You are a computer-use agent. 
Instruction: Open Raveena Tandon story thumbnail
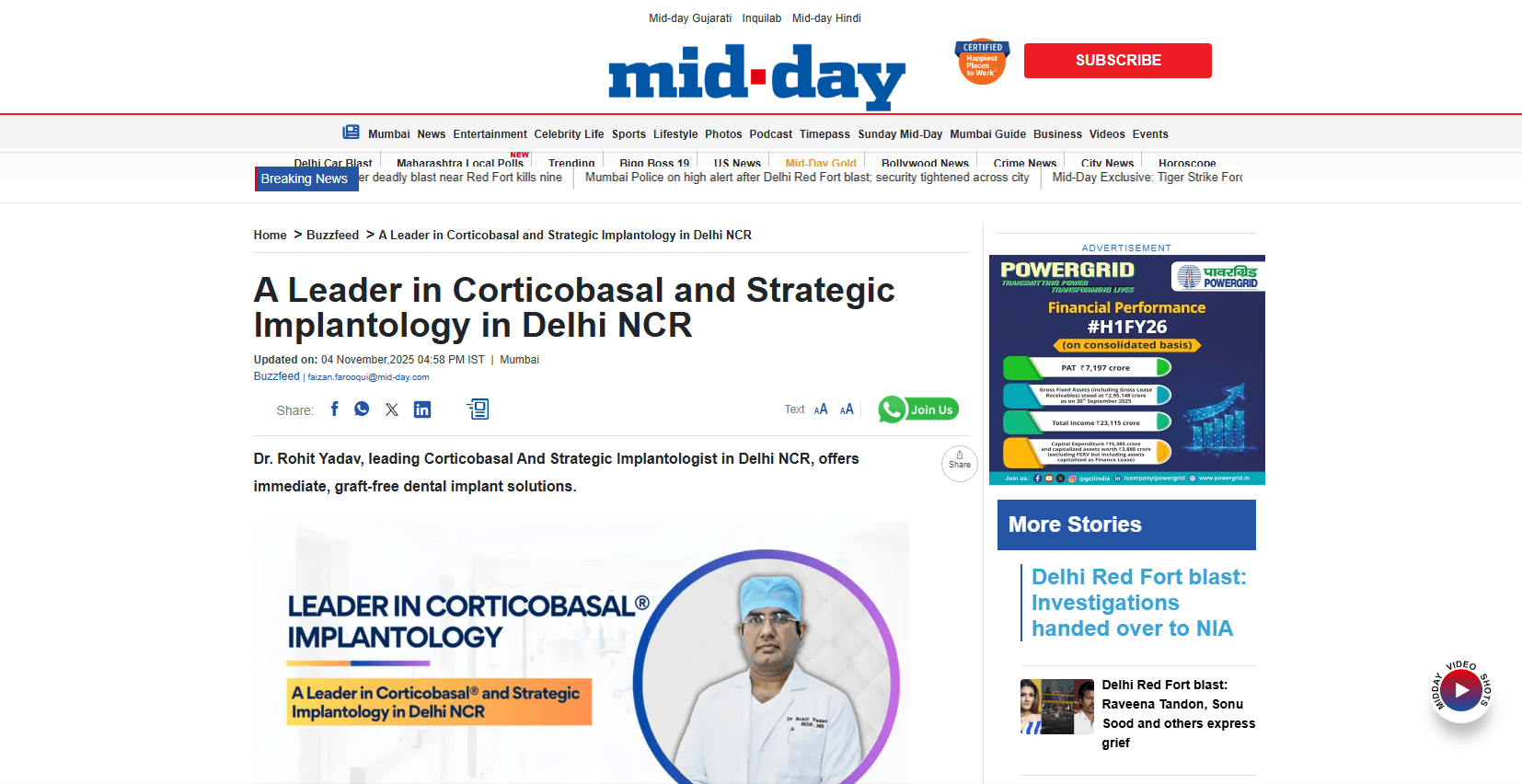point(1056,707)
